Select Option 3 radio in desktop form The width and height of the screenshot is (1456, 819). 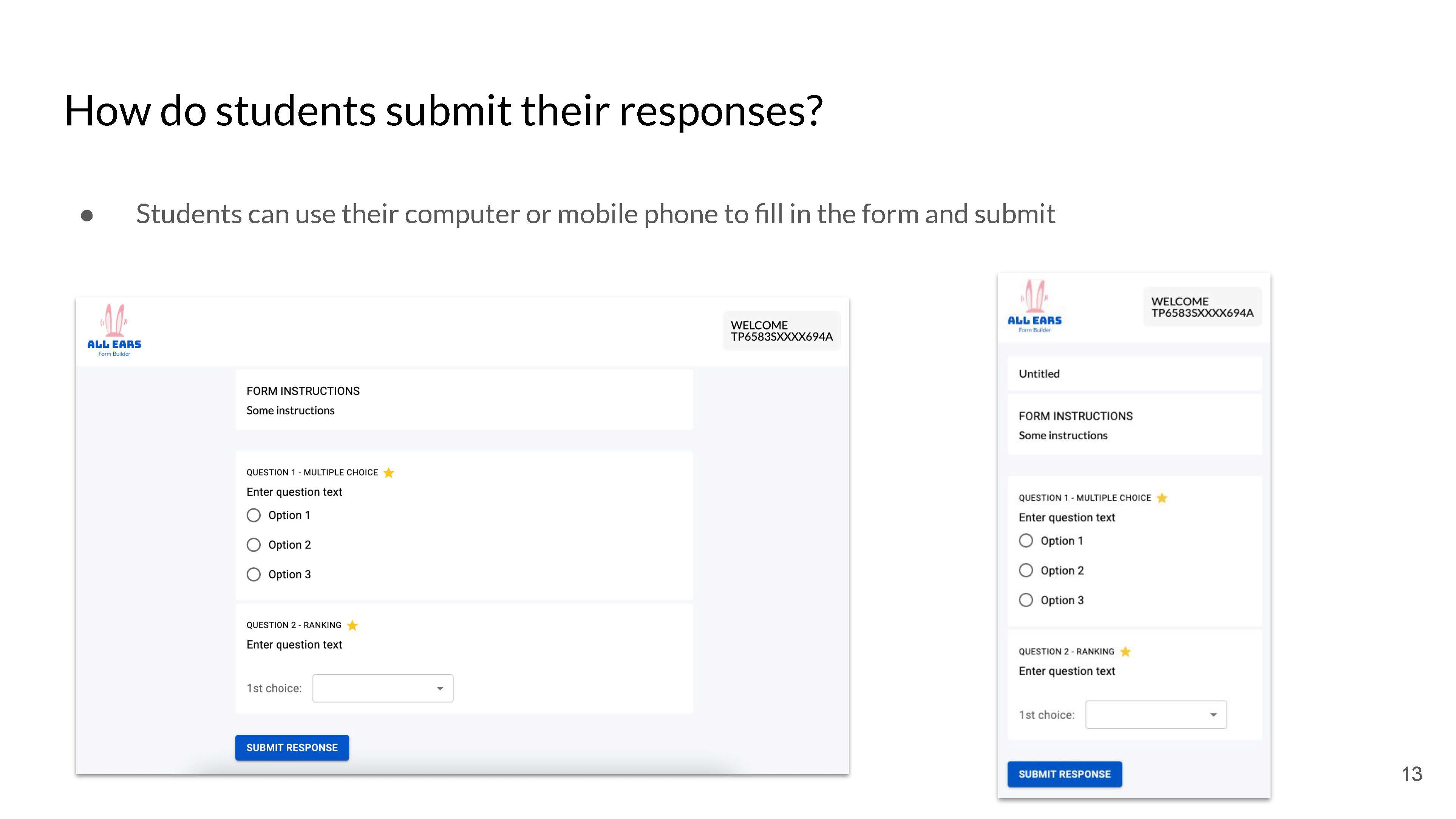pos(254,575)
